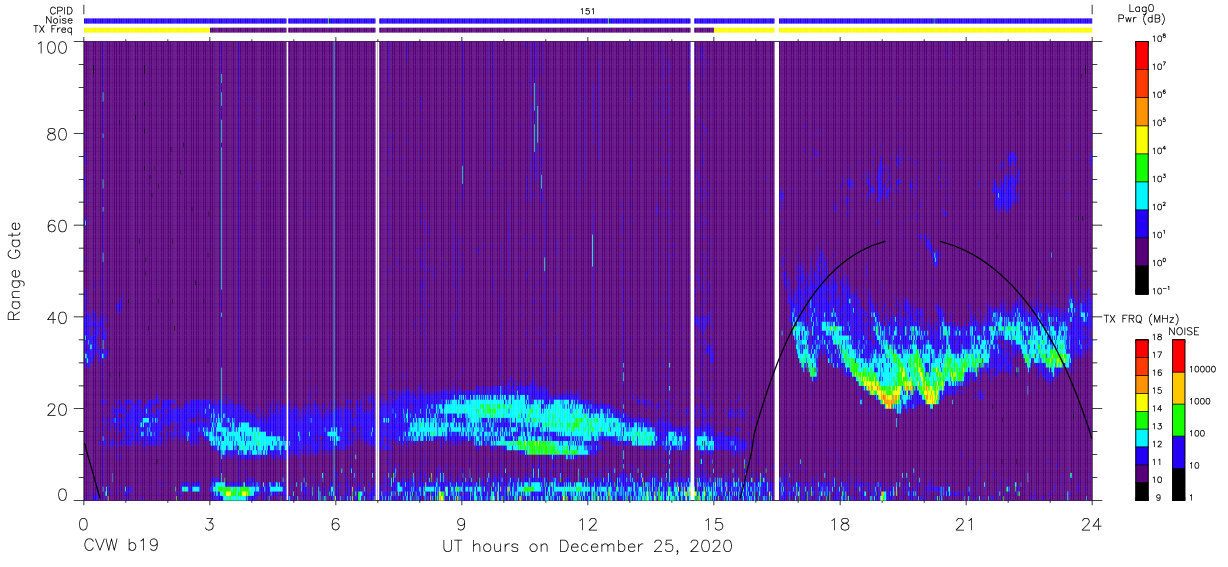Click the y-axis tick label '60'
1228x567 pixels.
tap(57, 225)
